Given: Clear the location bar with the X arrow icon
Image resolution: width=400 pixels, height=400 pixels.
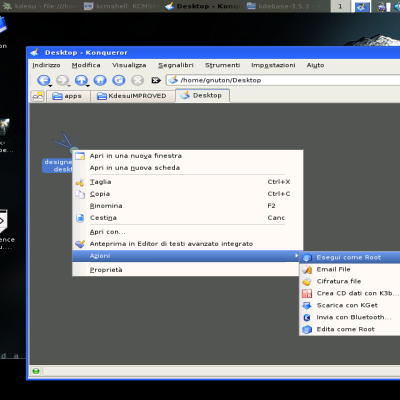Looking at the screenshot, I should pos(156,80).
